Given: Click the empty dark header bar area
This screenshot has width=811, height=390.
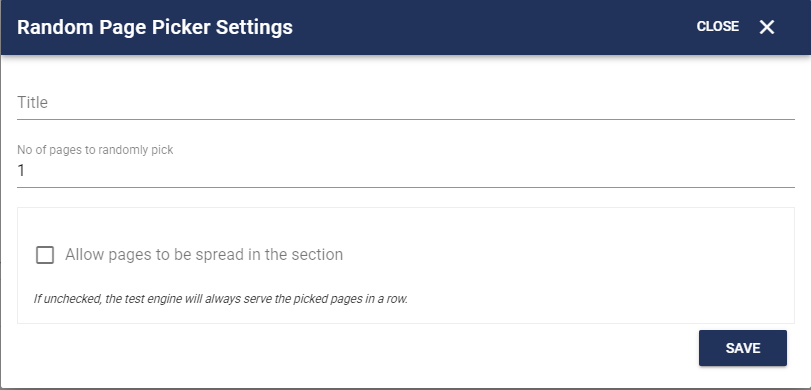Looking at the screenshot, I should [491, 27].
